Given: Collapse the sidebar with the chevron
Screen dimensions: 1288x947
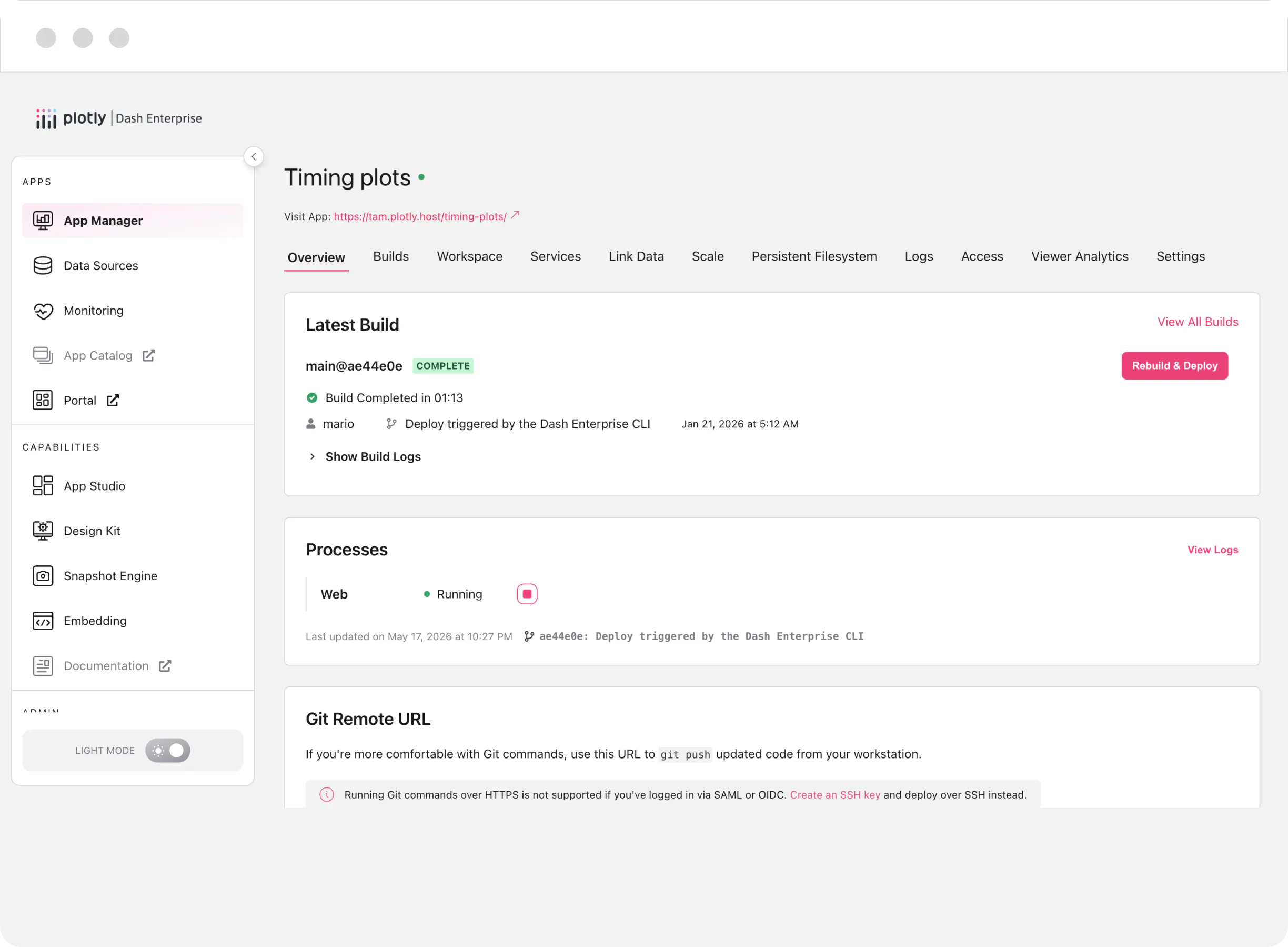Looking at the screenshot, I should pos(254,156).
